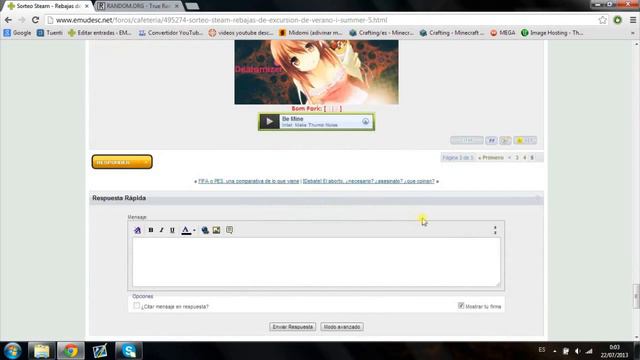Go to page 4 in the pagination
This screenshot has width=640, height=360.
pos(524,158)
